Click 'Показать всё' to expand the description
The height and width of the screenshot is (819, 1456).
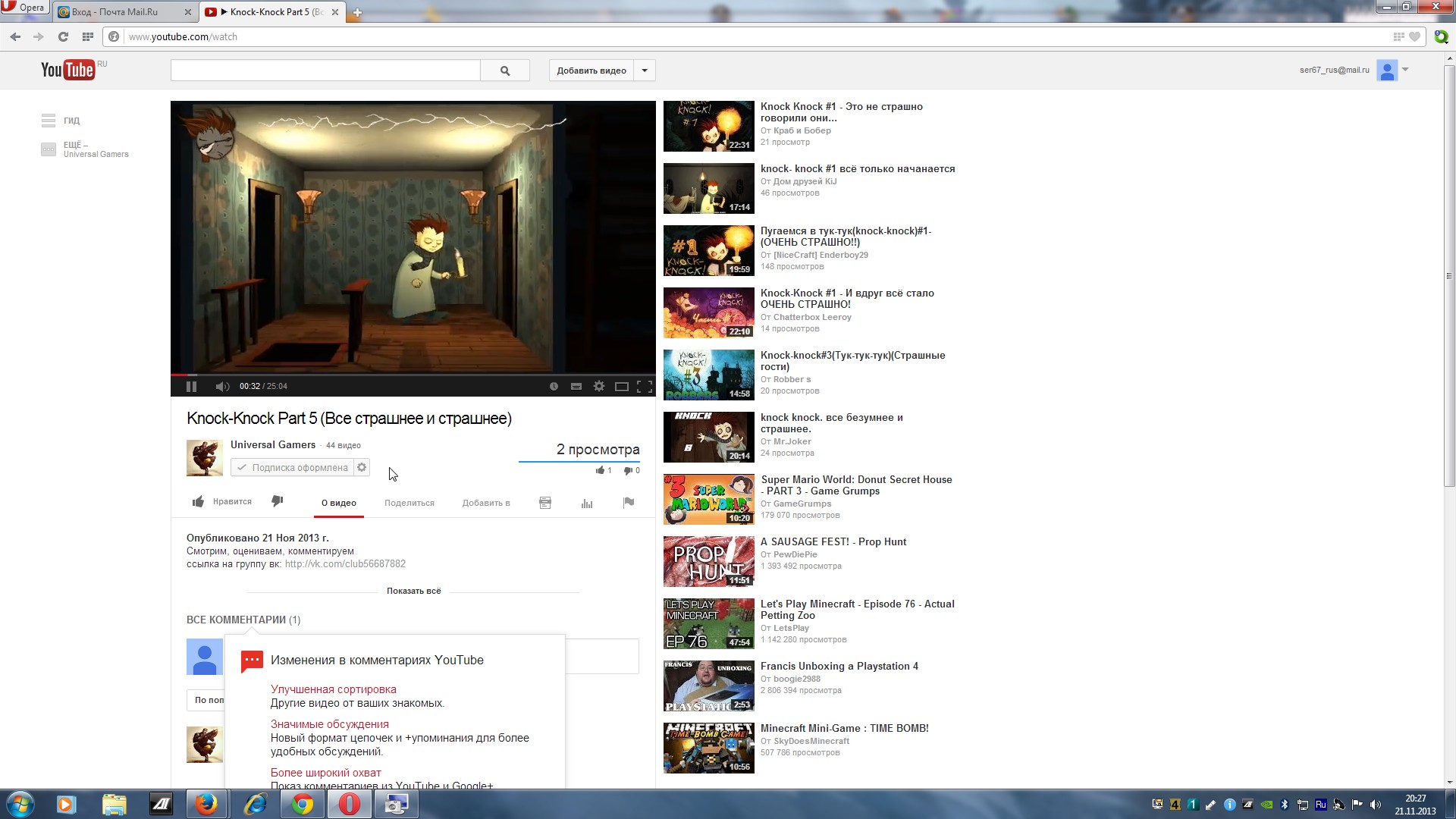click(x=413, y=591)
